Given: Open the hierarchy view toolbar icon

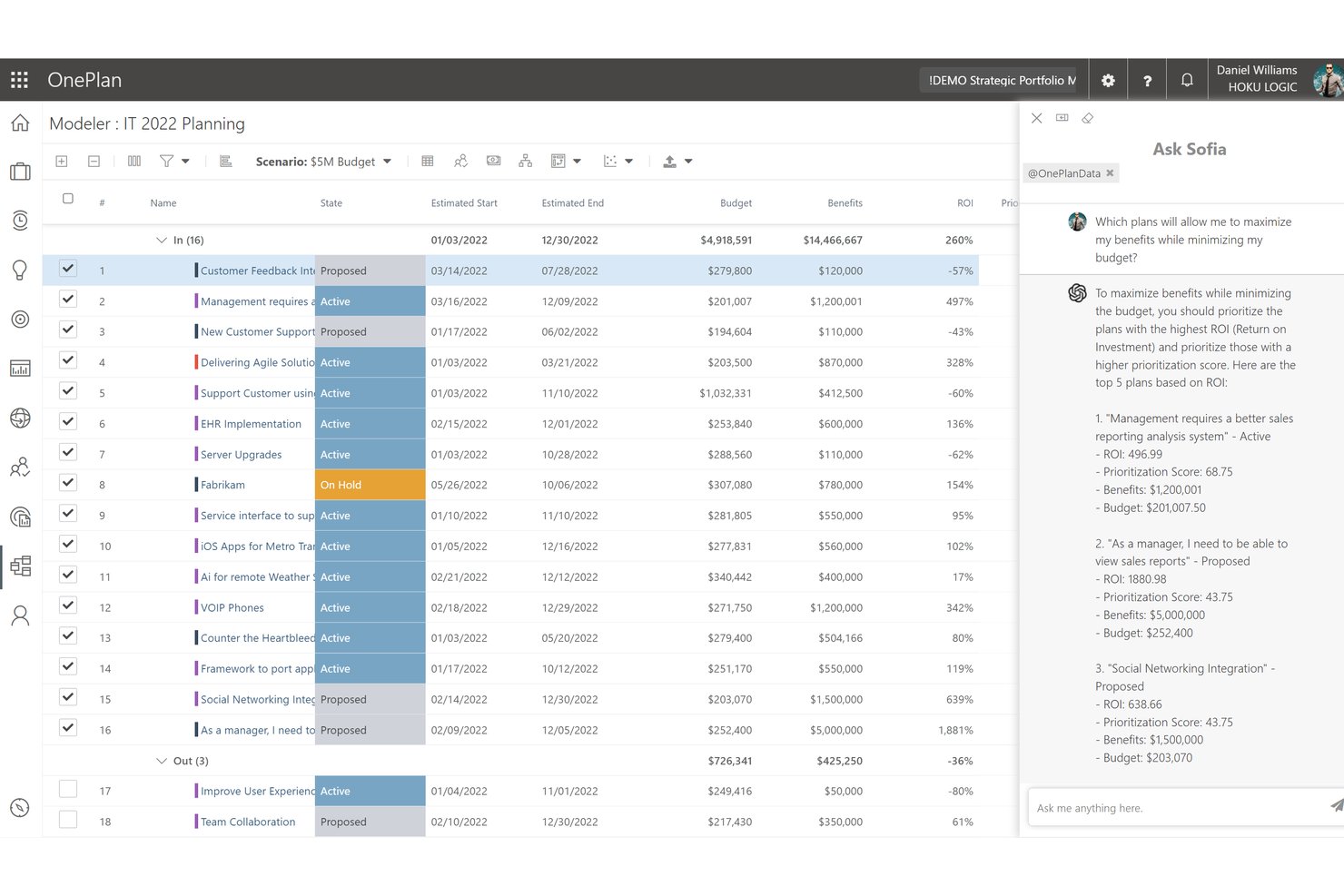Looking at the screenshot, I should point(525,162).
